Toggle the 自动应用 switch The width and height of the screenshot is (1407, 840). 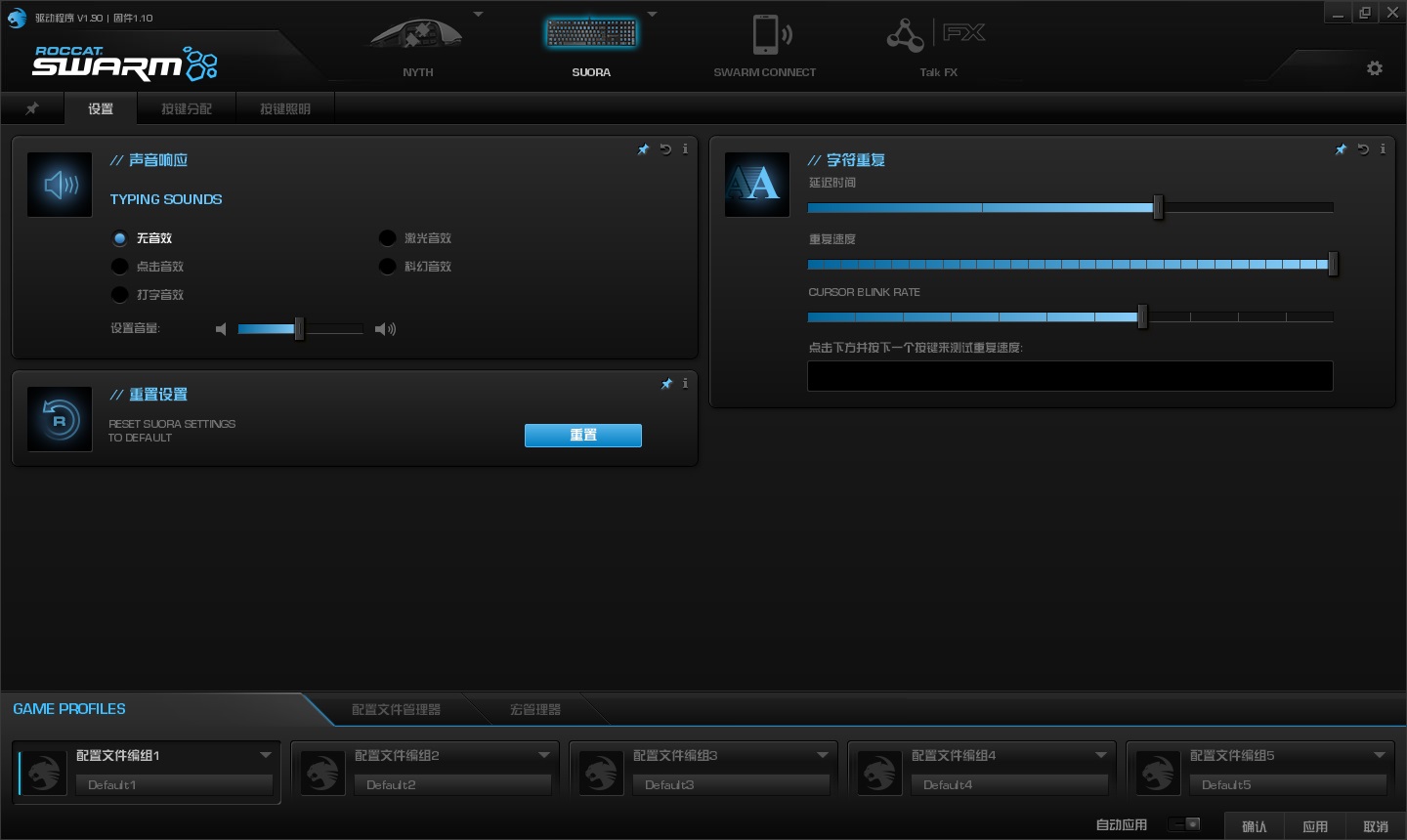coord(1184,824)
